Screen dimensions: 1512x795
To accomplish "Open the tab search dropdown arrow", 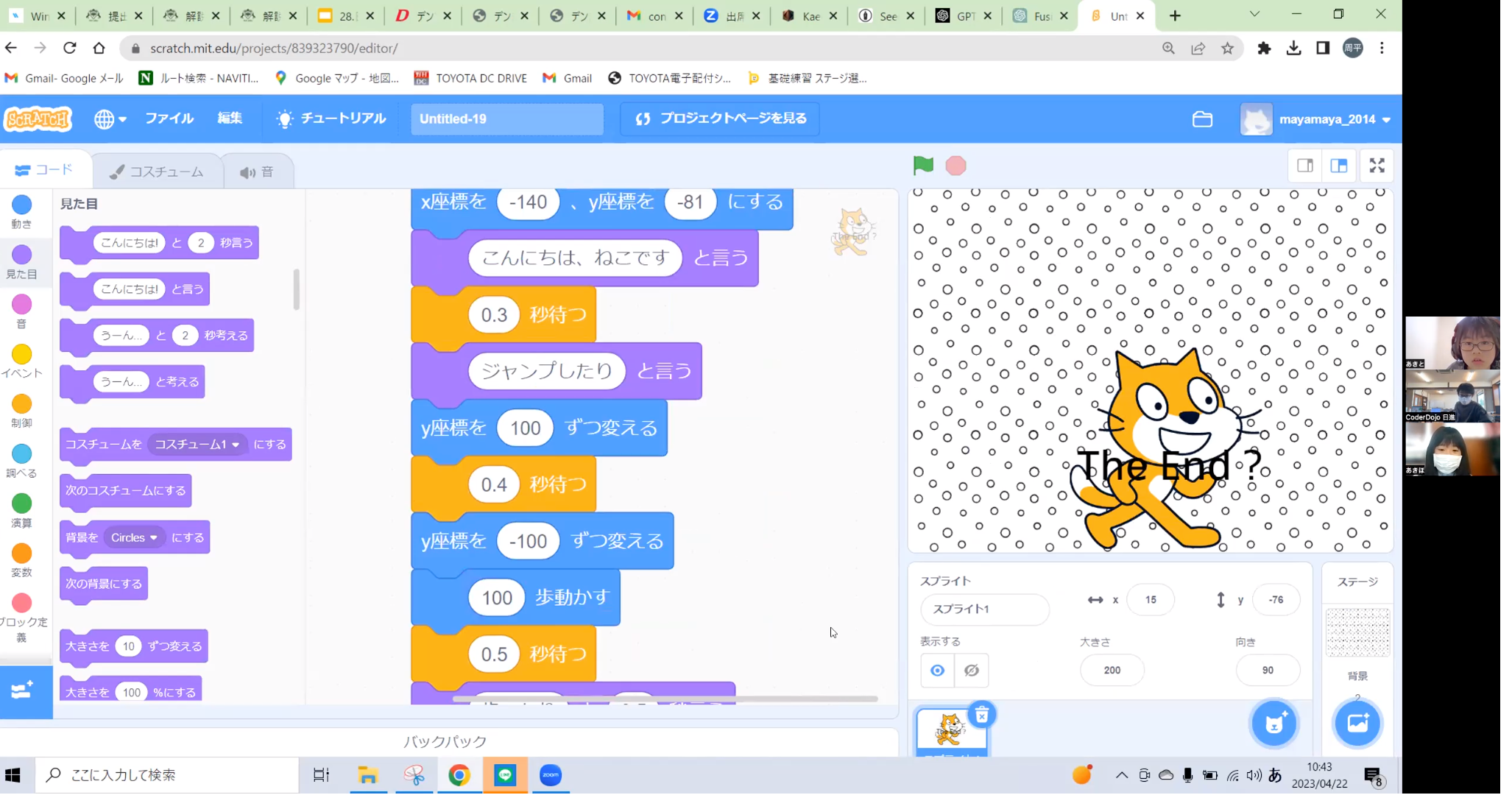I will click(1254, 14).
